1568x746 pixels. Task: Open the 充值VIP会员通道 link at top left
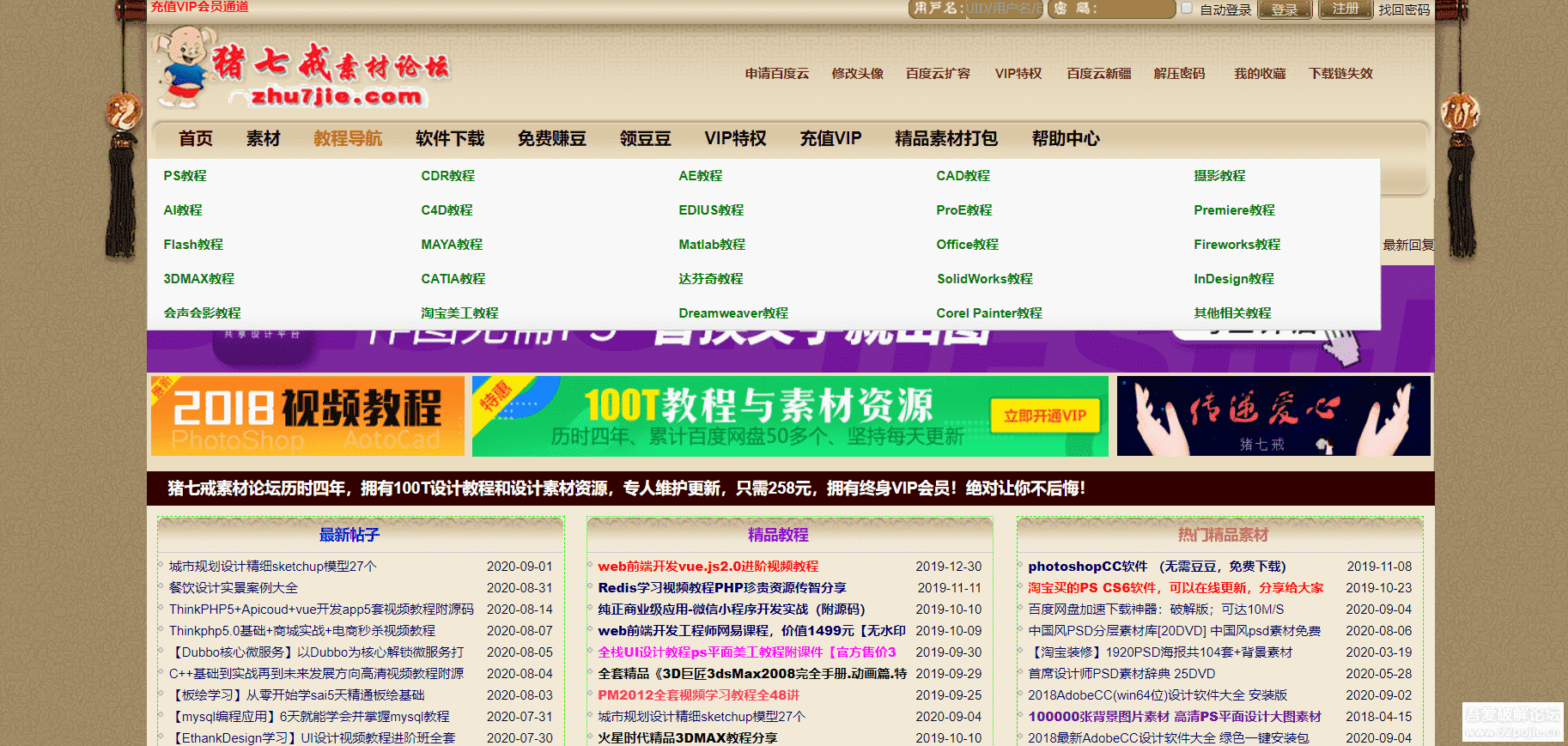(200, 7)
